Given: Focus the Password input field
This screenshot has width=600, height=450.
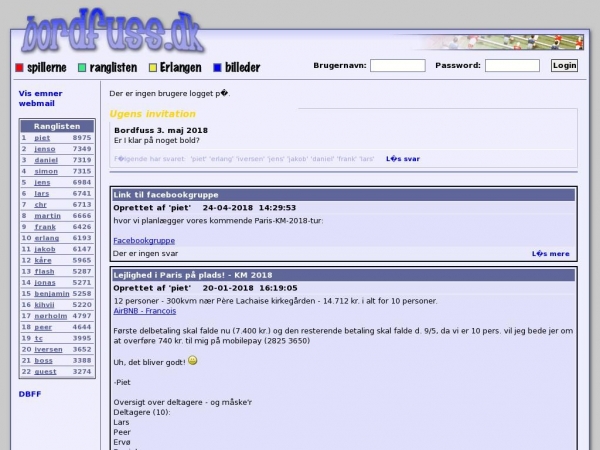Looking at the screenshot, I should [x=512, y=66].
